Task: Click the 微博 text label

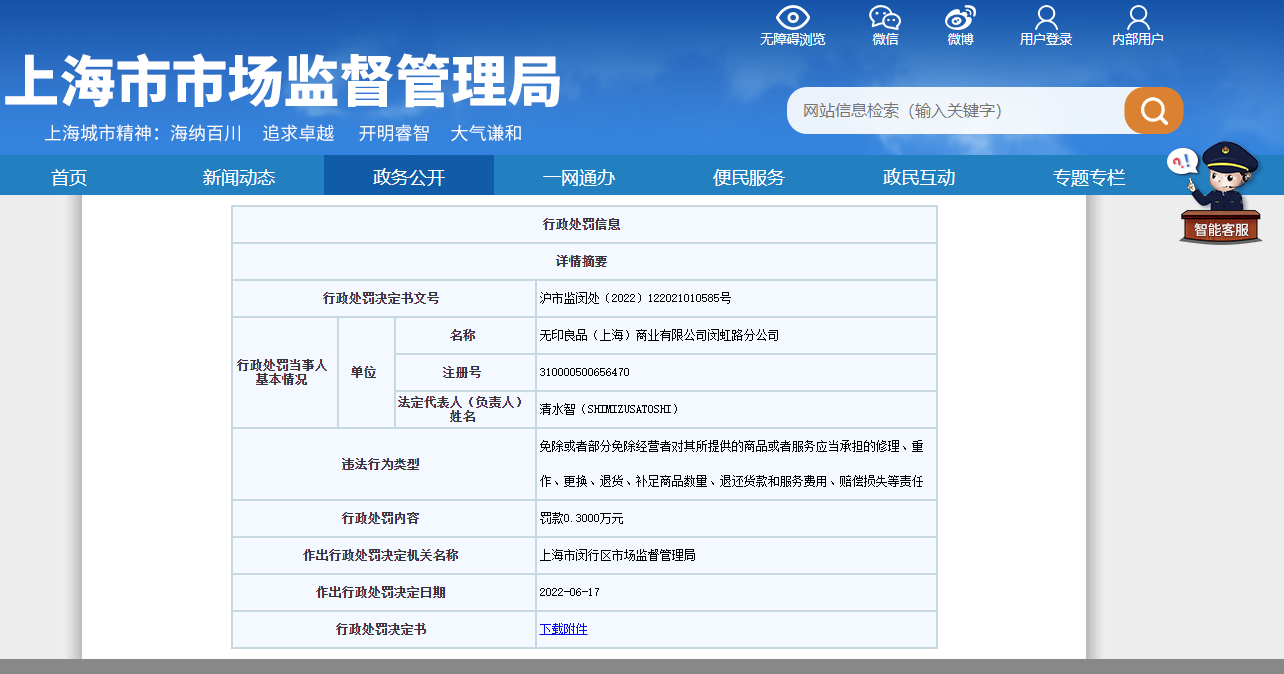Action: point(961,39)
